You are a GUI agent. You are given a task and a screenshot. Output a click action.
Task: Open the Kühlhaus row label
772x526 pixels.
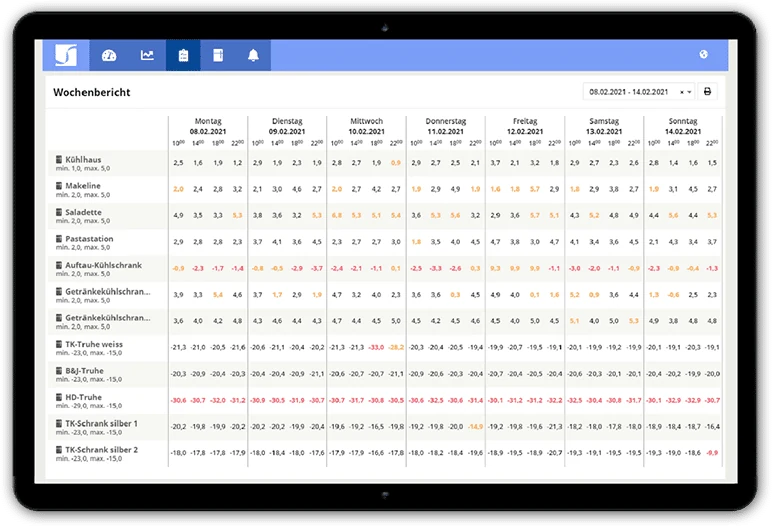(83, 160)
